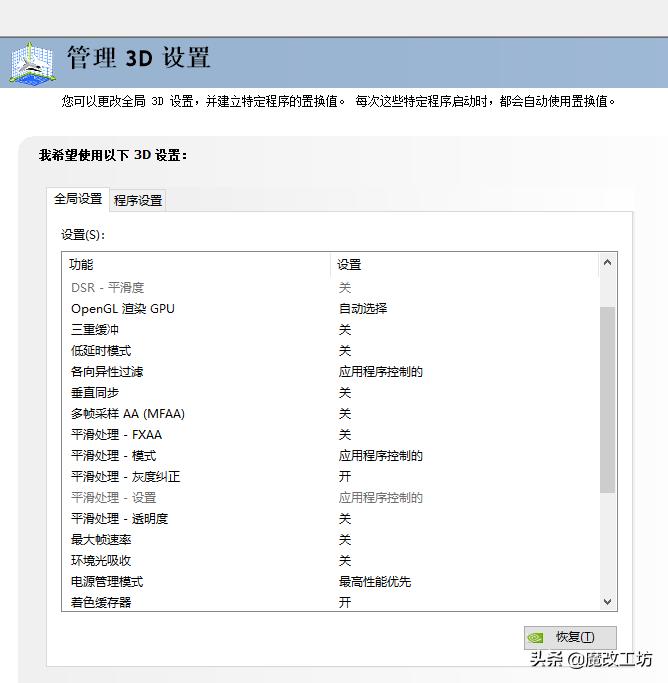Click the NVIDIA logo on the 恢复 button
This screenshot has width=668, height=683.
pyautogui.click(x=536, y=638)
